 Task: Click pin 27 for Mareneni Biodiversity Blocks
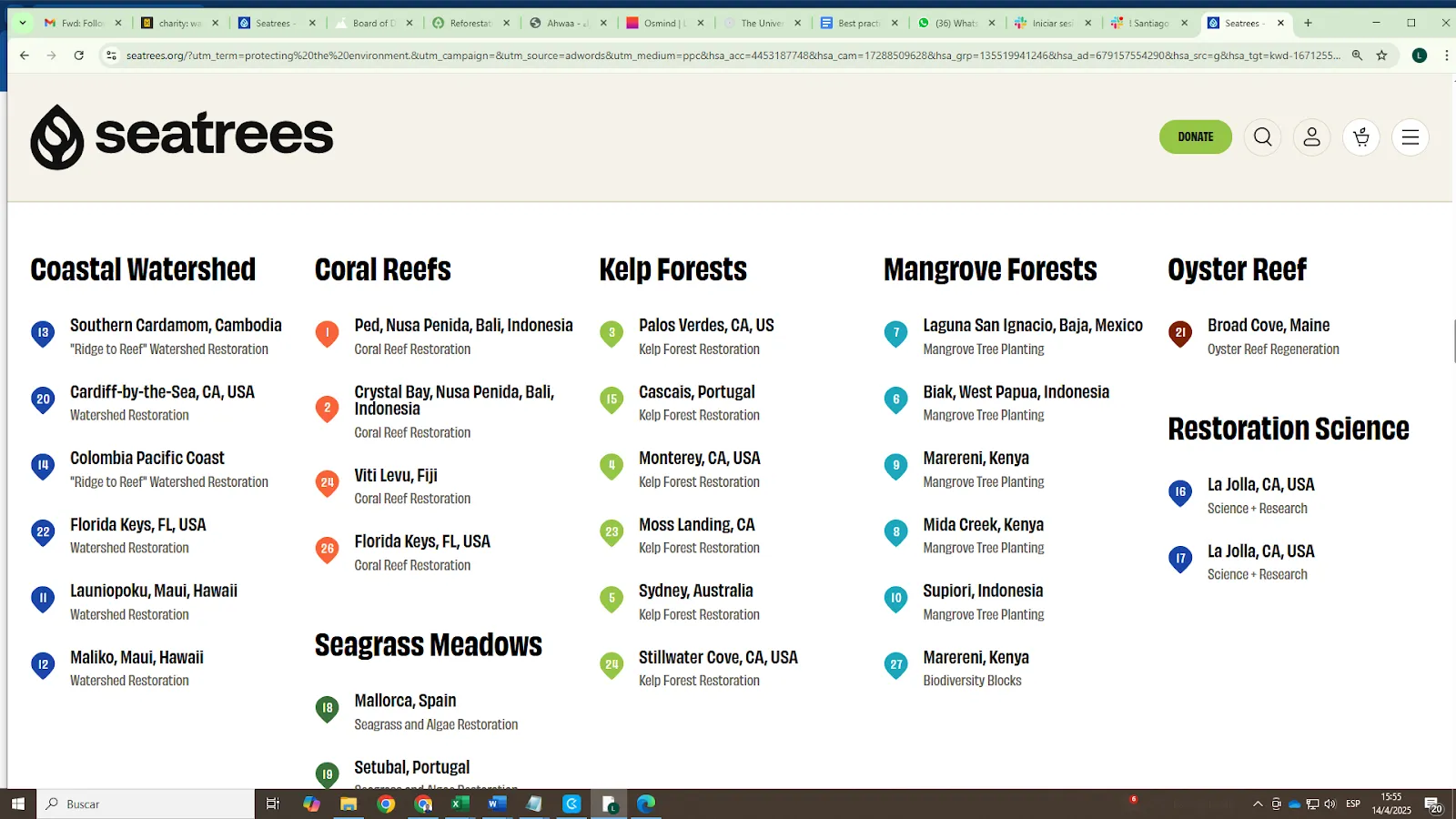pyautogui.click(x=896, y=666)
